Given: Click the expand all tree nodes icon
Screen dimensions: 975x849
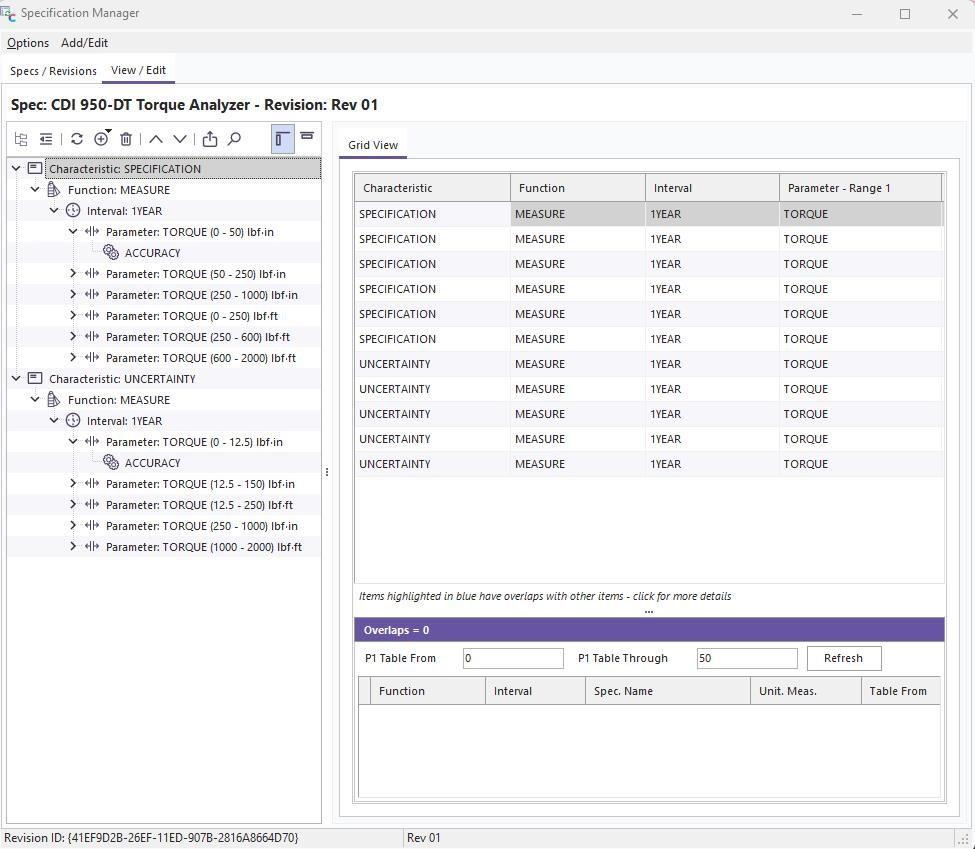Looking at the screenshot, I should (x=21, y=139).
